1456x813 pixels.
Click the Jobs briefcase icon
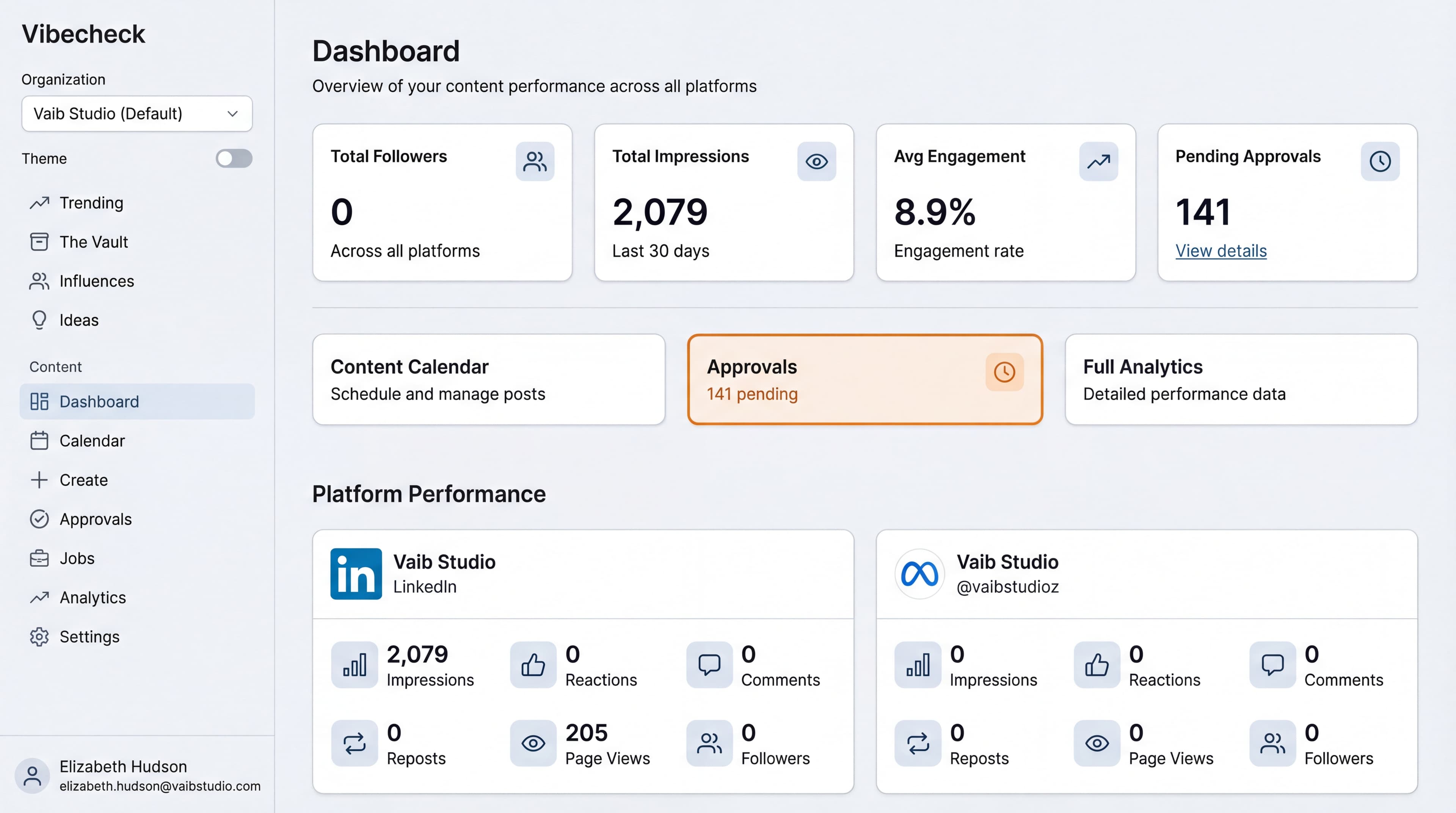(39, 558)
